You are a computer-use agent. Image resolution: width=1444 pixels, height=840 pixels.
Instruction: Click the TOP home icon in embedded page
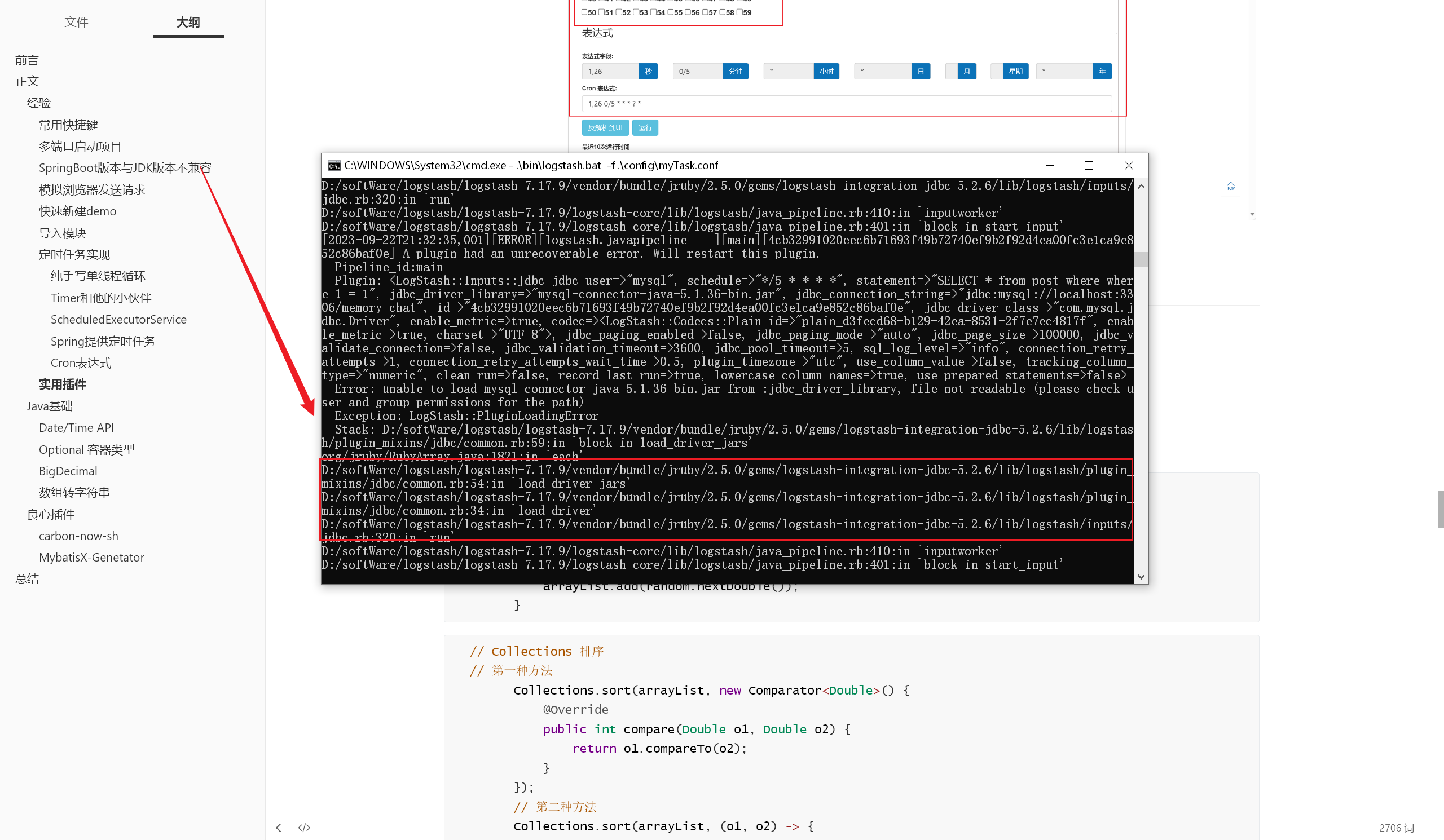1230,187
